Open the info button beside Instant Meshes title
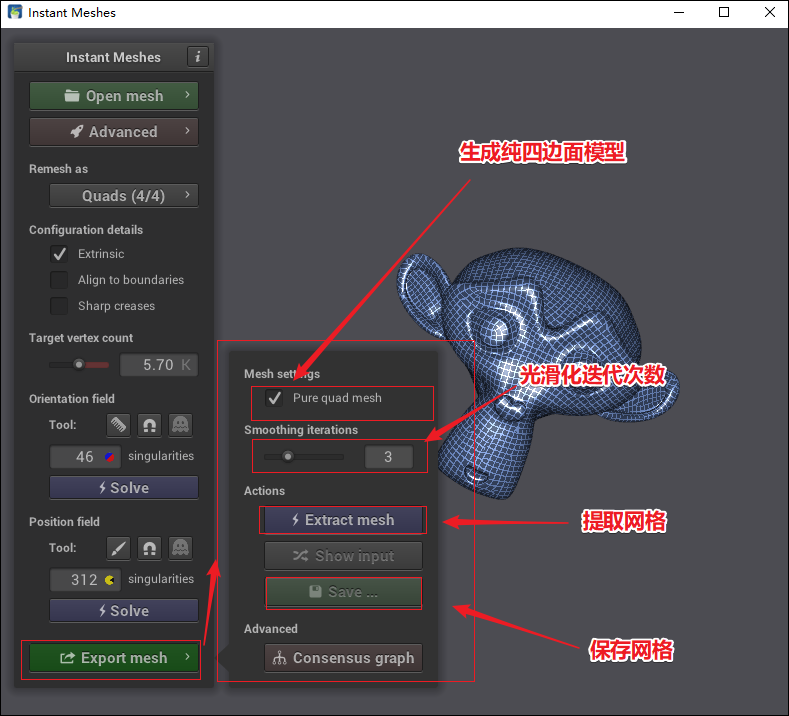Screen dimensions: 789x716 tap(198, 57)
